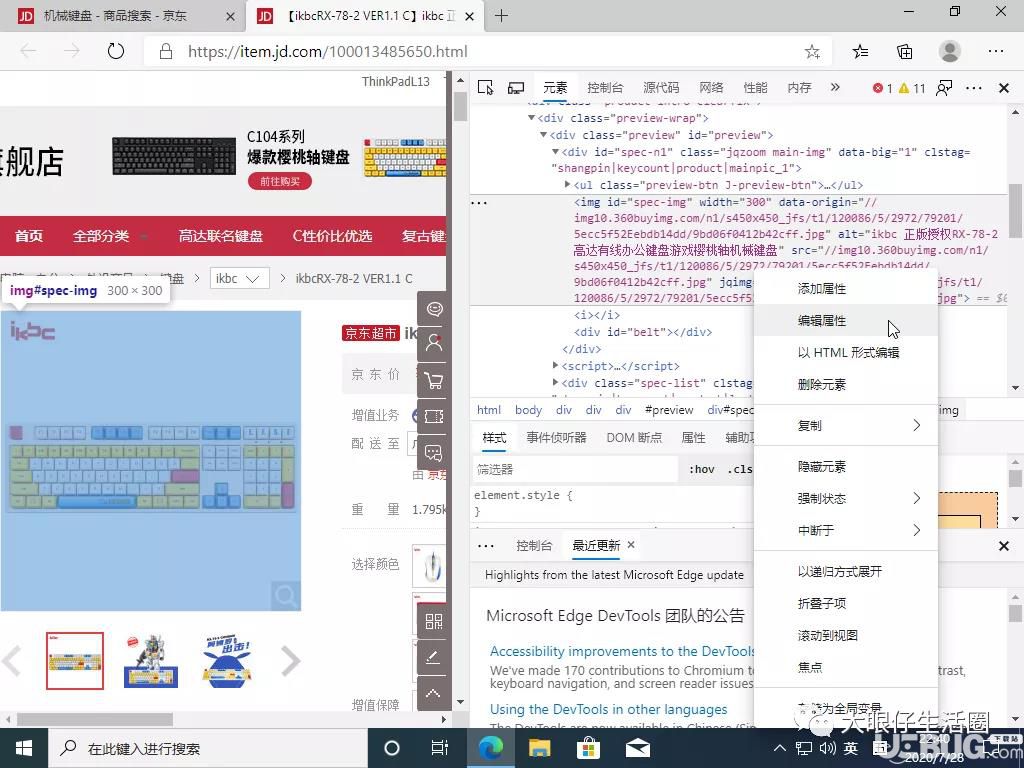The height and width of the screenshot is (768, 1024).
Task: Select 事件侦听器 tab in styles pane
Action: pos(556,438)
